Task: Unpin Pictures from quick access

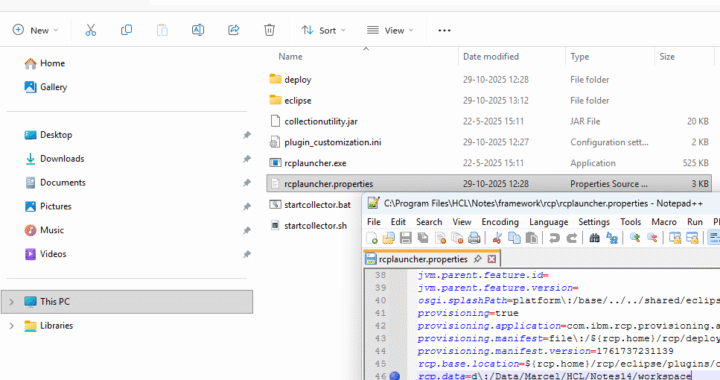Action: click(x=247, y=207)
